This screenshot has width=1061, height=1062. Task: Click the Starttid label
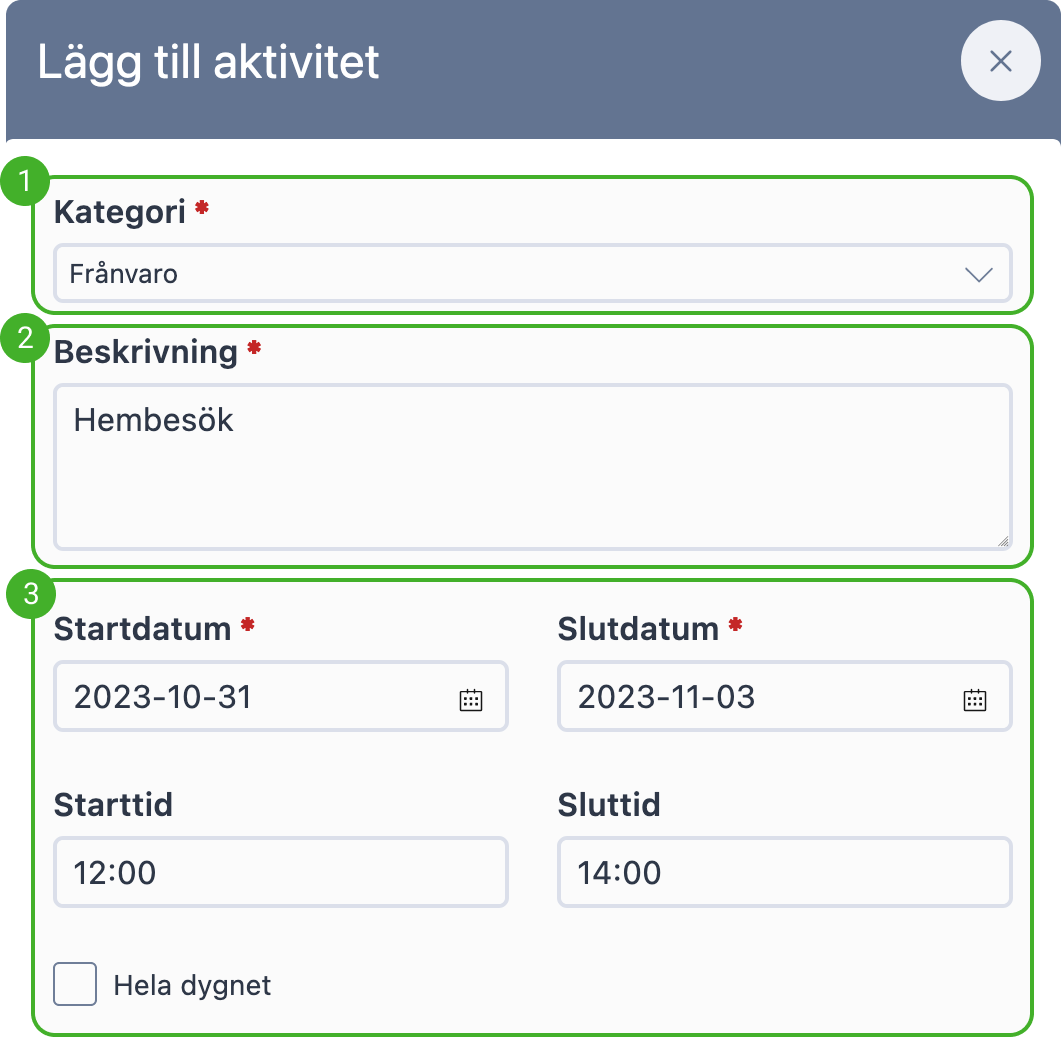tap(113, 805)
